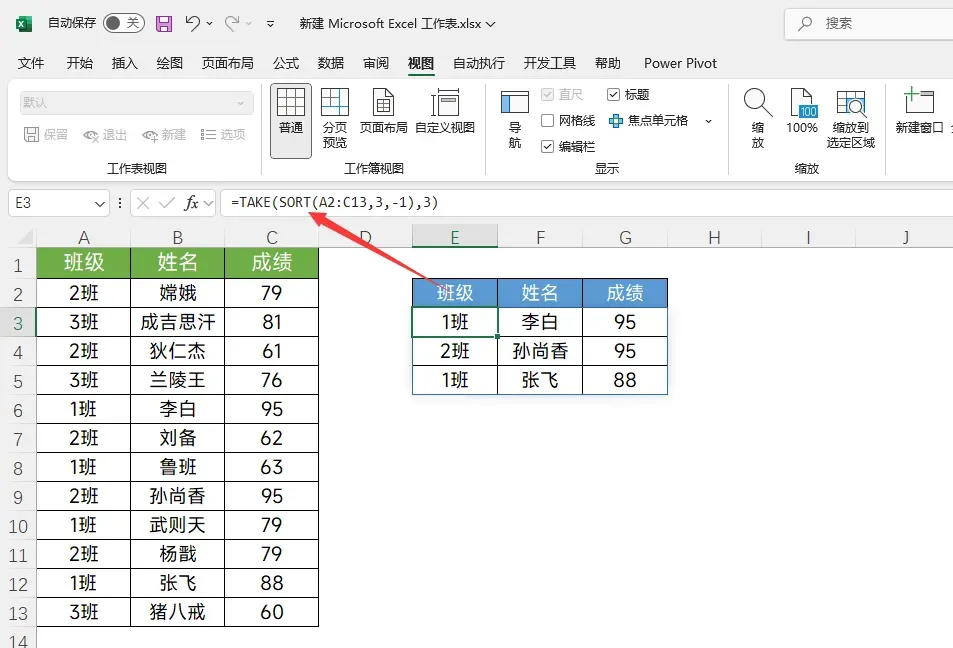Switch to the 数据 Data tab

click(x=331, y=63)
